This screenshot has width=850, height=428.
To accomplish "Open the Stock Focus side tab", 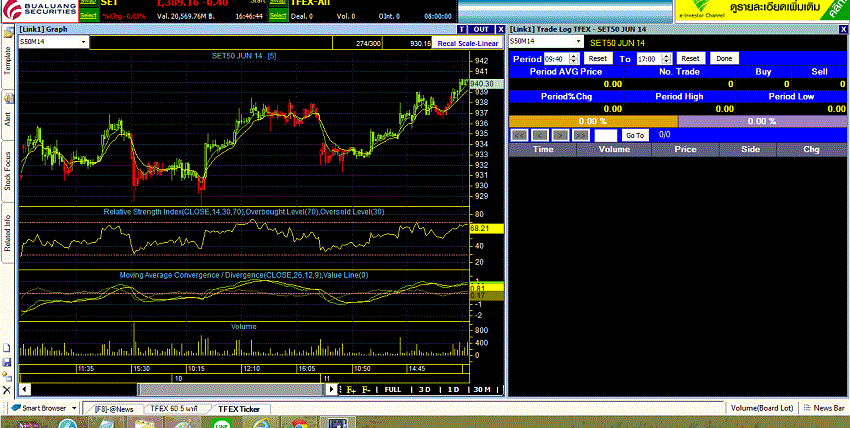I will (8, 172).
